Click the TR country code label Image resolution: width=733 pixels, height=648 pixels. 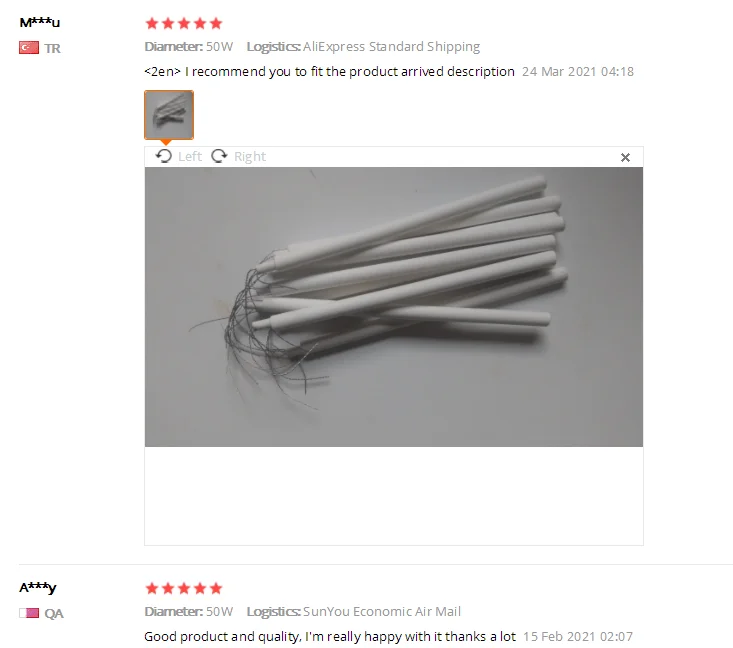(52, 48)
